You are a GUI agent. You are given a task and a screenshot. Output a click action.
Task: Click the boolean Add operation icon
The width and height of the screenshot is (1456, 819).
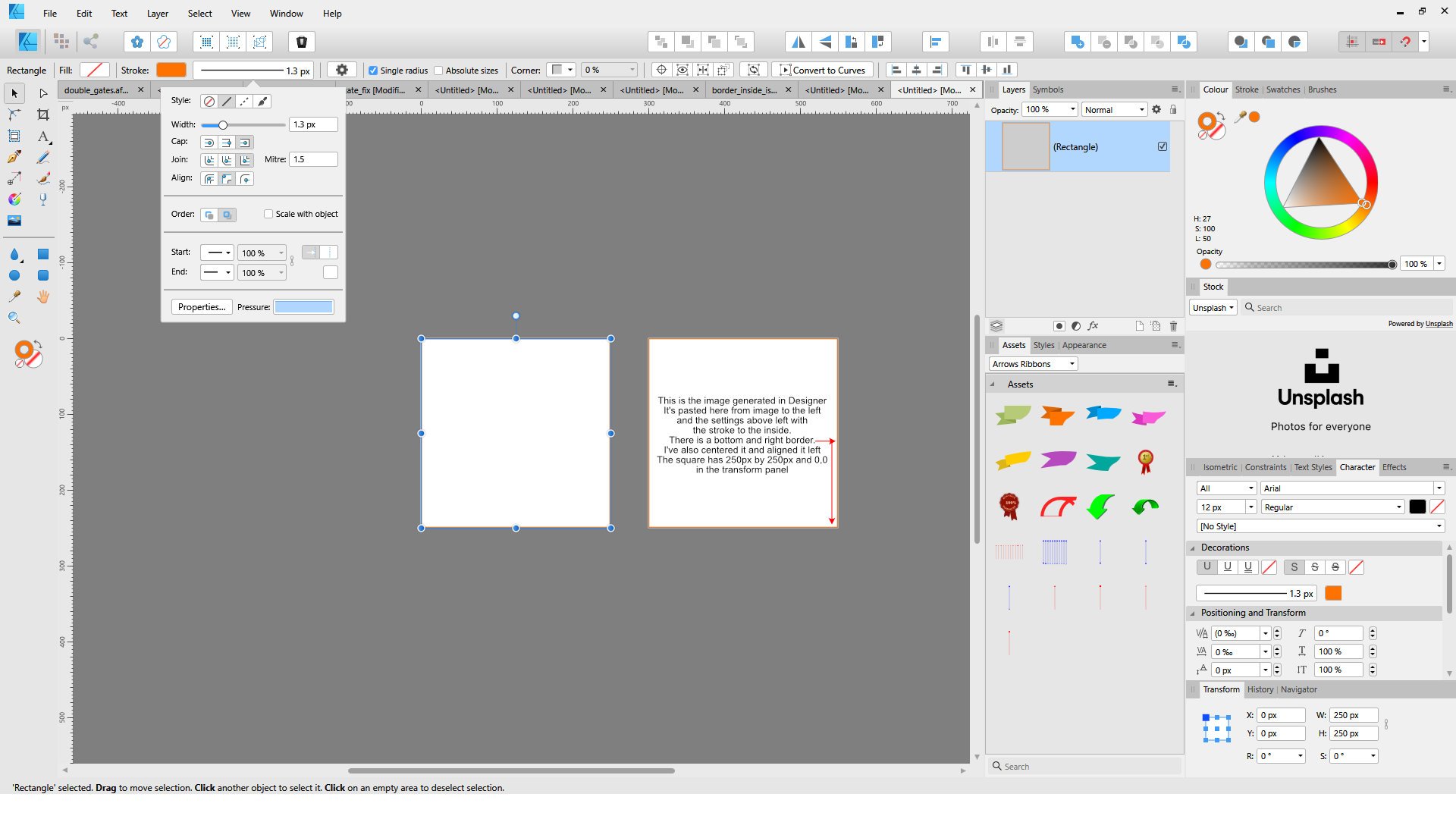tap(1078, 42)
